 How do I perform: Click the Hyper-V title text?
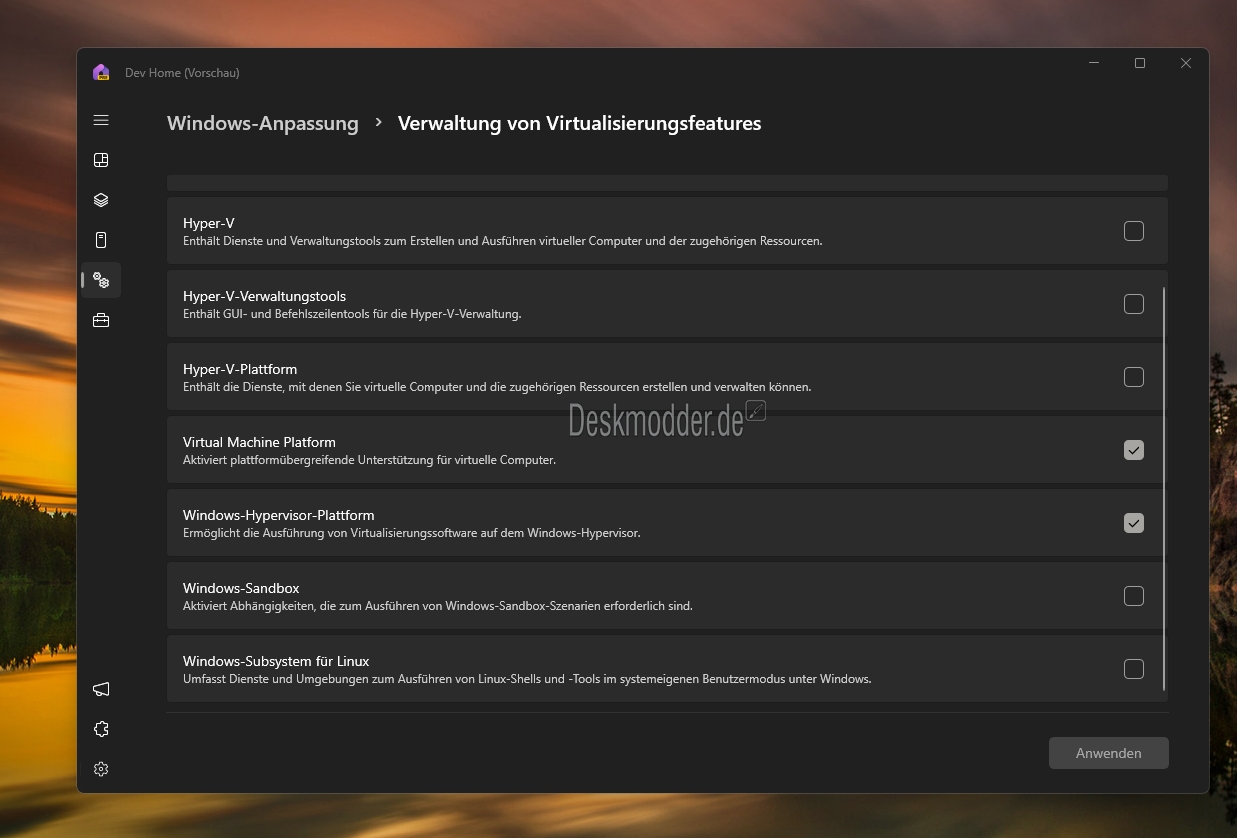209,223
